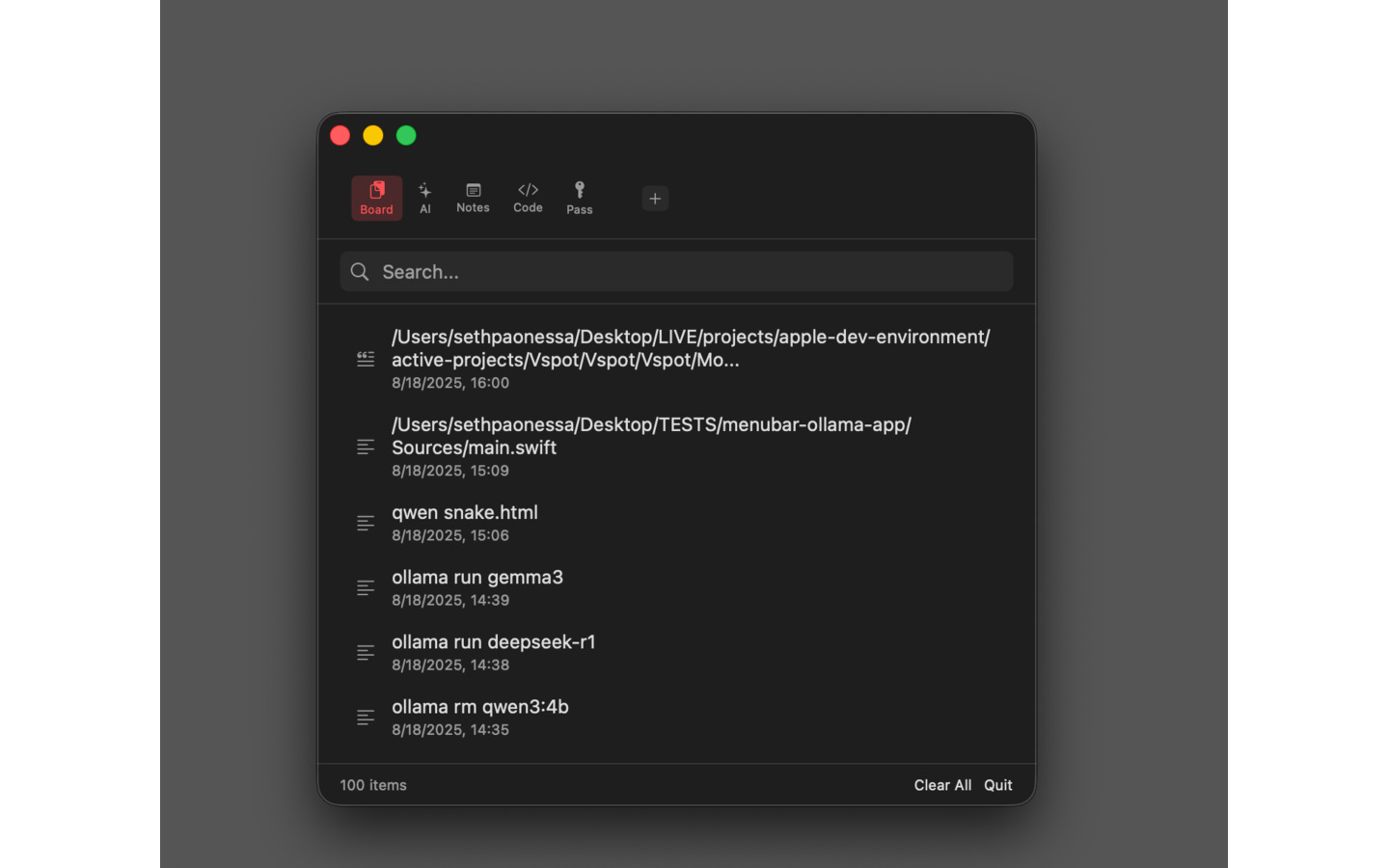Add a new tab with the plus icon
The image size is (1389, 868).
655,198
